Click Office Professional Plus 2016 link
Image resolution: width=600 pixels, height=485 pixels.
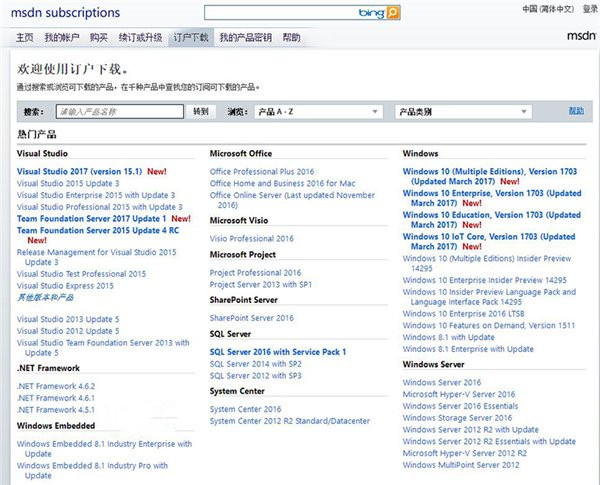click(x=261, y=171)
